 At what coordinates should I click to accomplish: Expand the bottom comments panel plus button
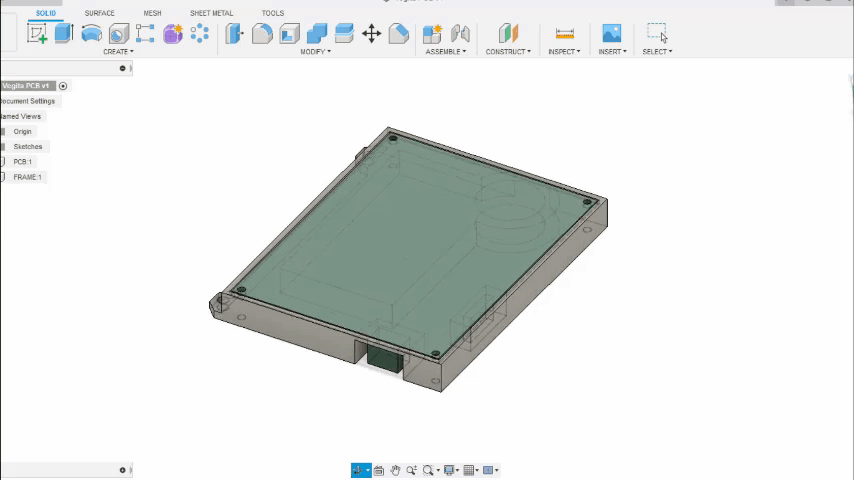(x=123, y=470)
